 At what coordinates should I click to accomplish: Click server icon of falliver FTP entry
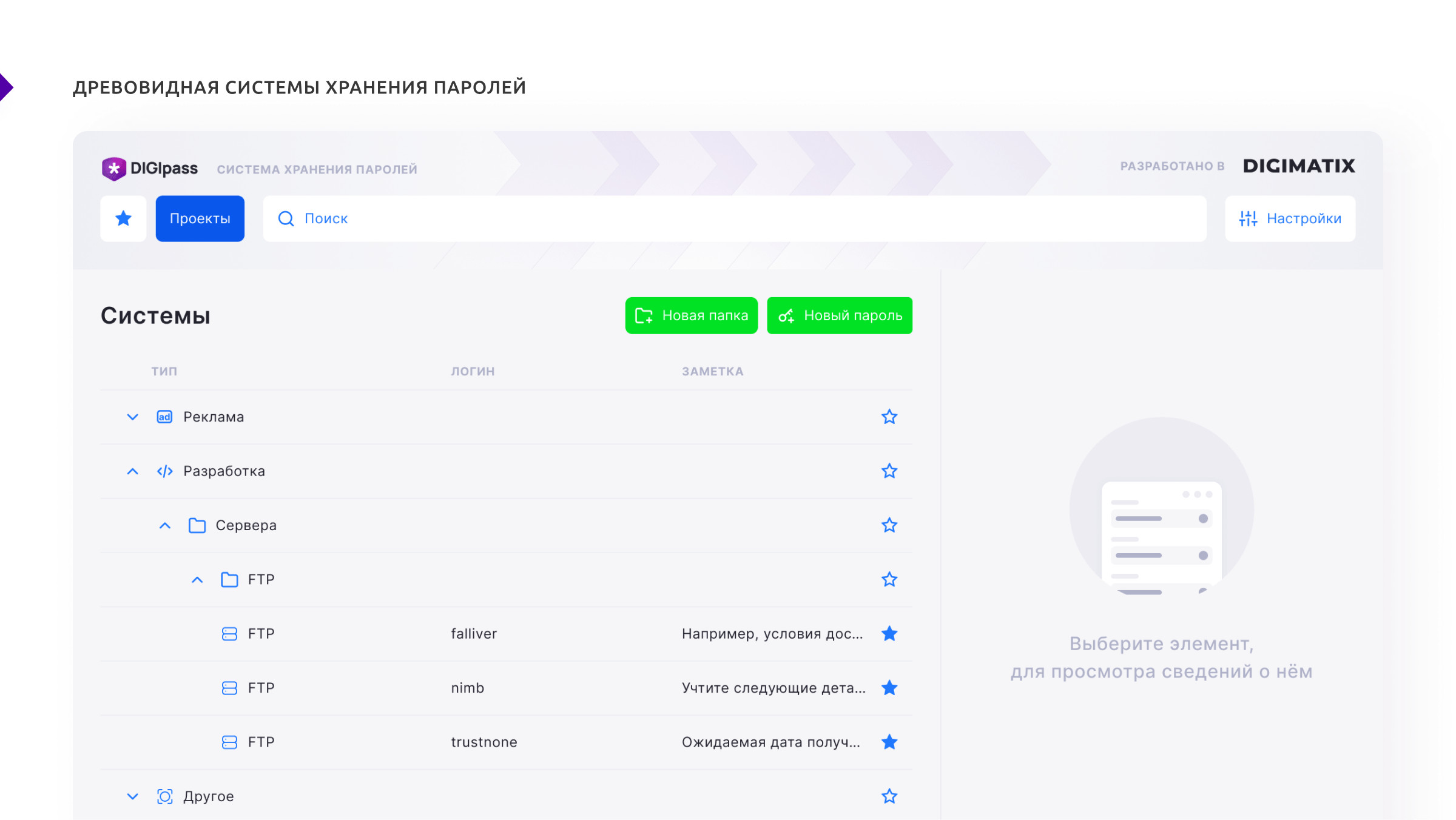point(229,634)
